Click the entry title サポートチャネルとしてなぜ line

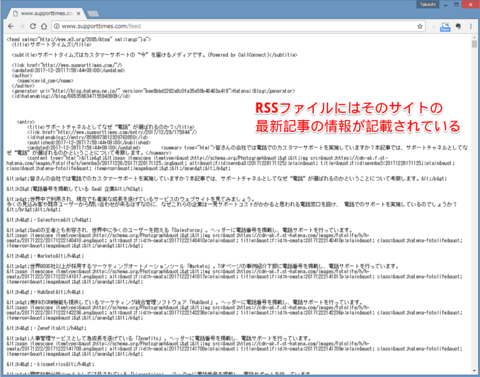(x=111, y=127)
